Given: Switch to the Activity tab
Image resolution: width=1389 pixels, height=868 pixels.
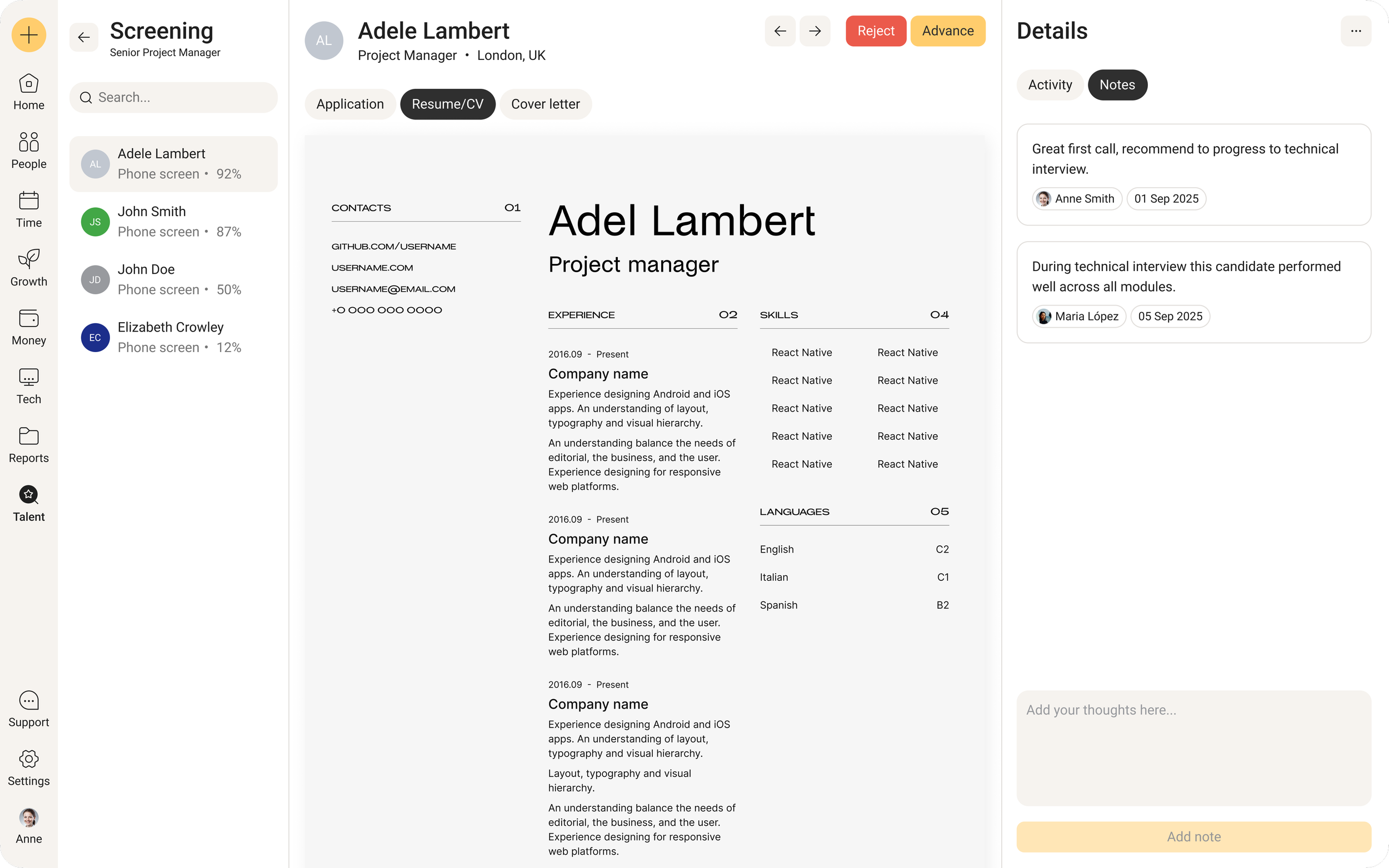Looking at the screenshot, I should coord(1050,85).
